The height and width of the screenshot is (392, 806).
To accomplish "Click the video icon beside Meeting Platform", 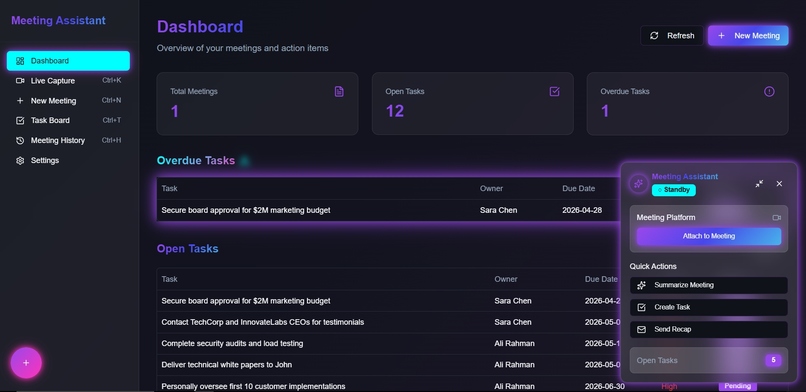I will 776,217.
